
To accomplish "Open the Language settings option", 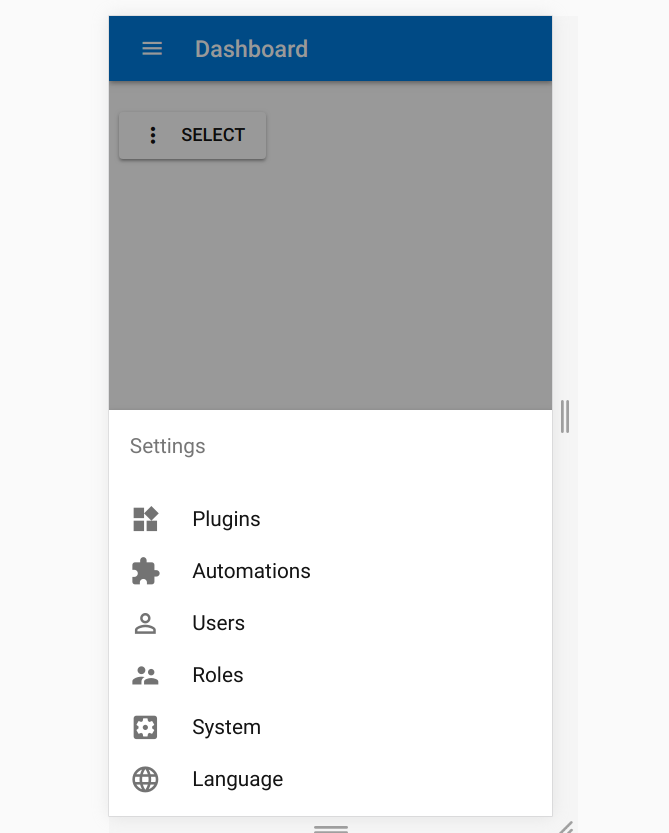I will coord(237,779).
